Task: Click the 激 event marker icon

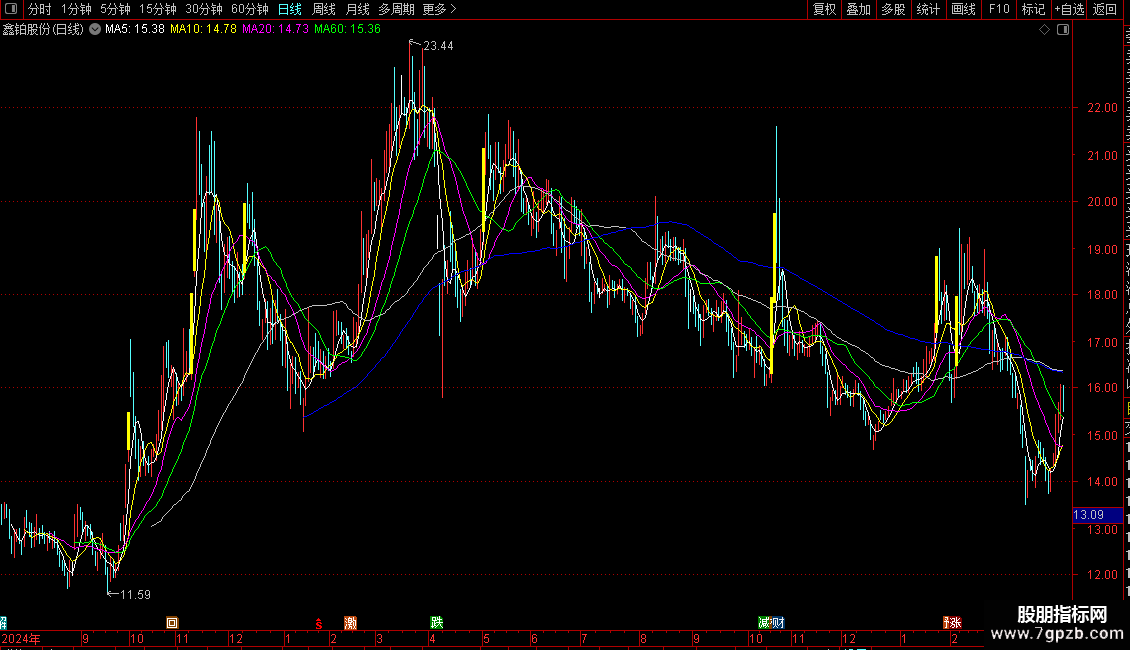Action: [350, 622]
